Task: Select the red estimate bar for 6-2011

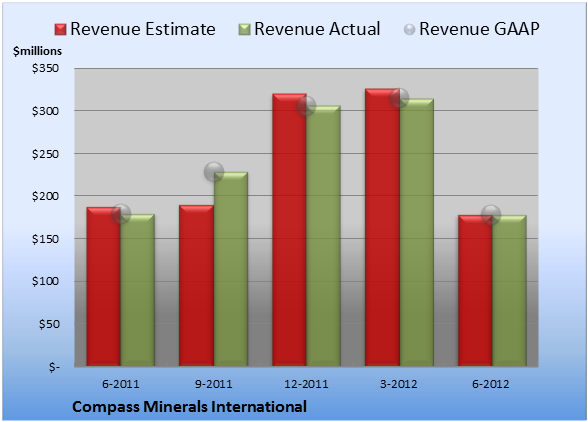Action: tap(104, 287)
